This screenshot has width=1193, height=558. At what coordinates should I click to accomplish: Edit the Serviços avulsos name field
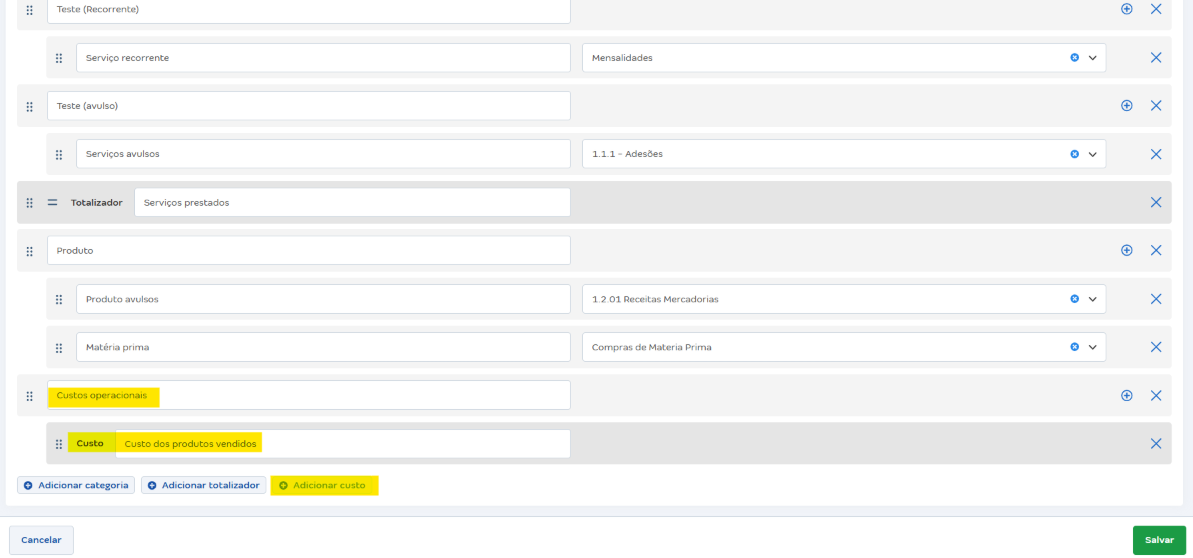(x=323, y=154)
